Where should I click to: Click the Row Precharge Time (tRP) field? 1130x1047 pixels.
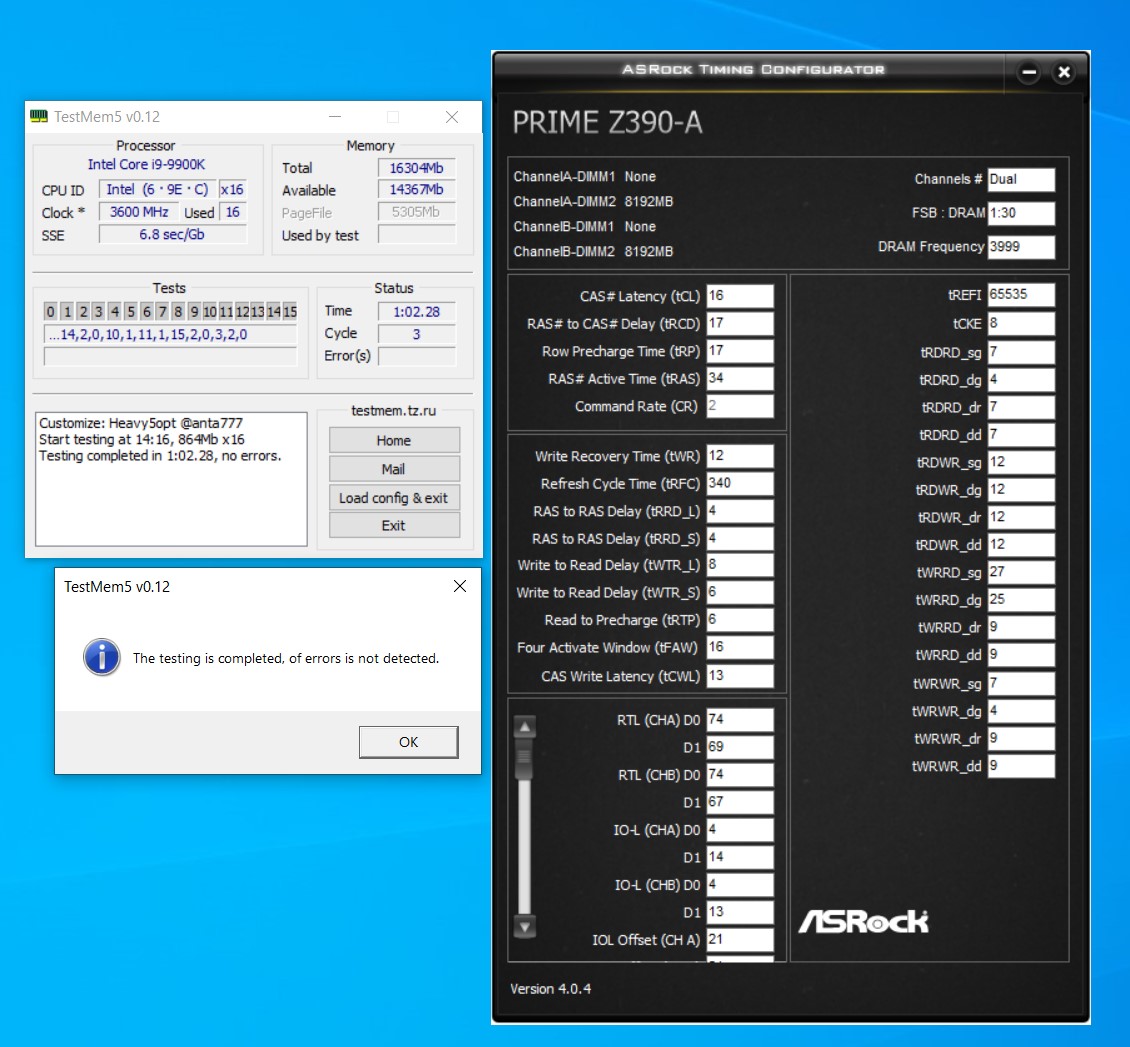click(x=740, y=351)
